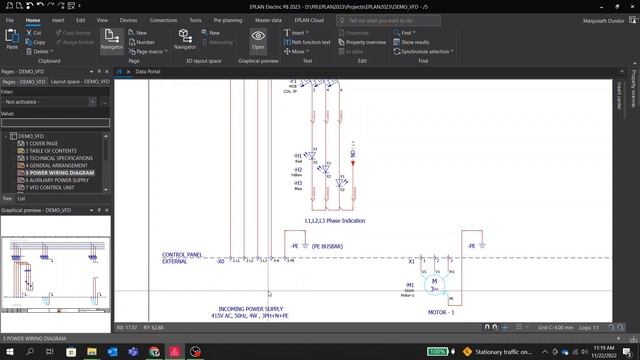Image resolution: width=640 pixels, height=360 pixels.
Task: Open the Delete dropdown arrow
Action: (51, 51)
